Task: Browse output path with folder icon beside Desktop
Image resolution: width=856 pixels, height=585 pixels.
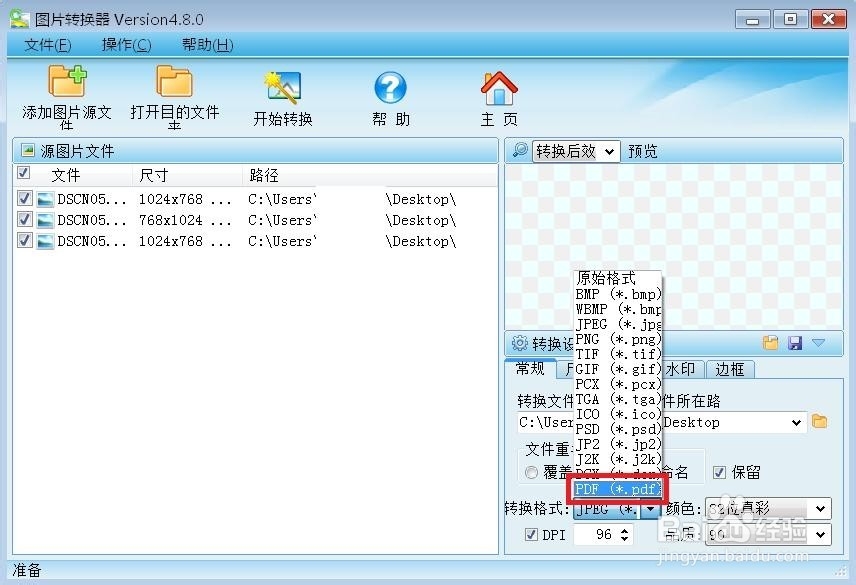Action: pos(817,422)
